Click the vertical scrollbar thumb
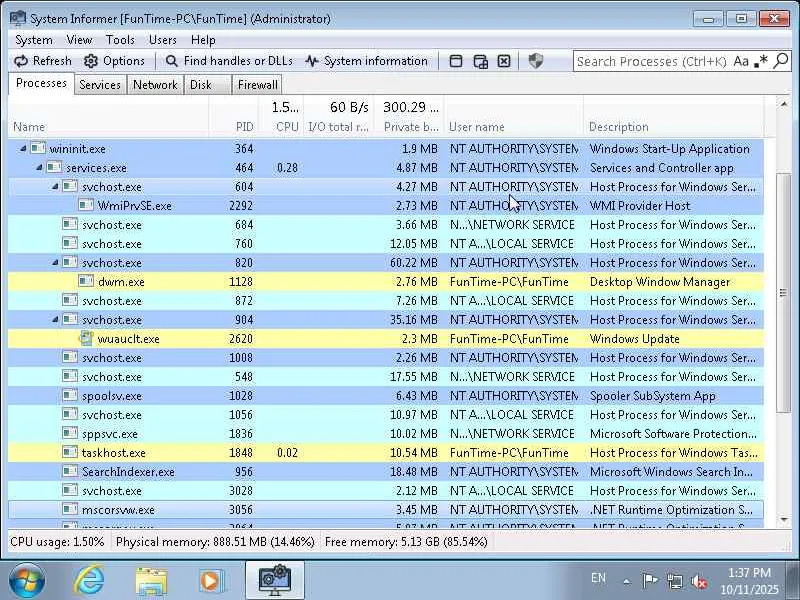 pyautogui.click(x=783, y=293)
